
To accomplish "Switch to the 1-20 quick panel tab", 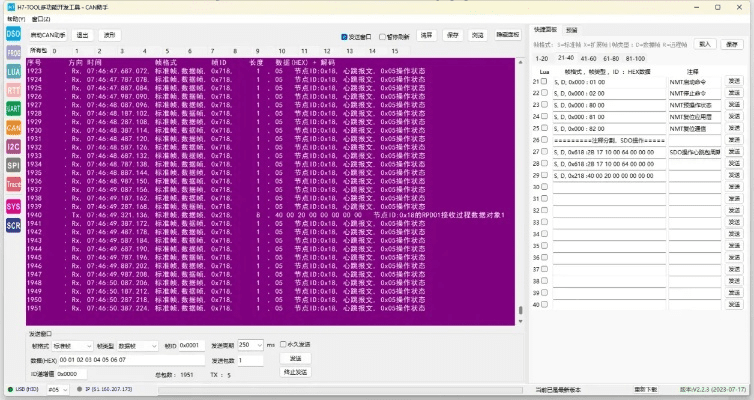I will pyautogui.click(x=541, y=59).
